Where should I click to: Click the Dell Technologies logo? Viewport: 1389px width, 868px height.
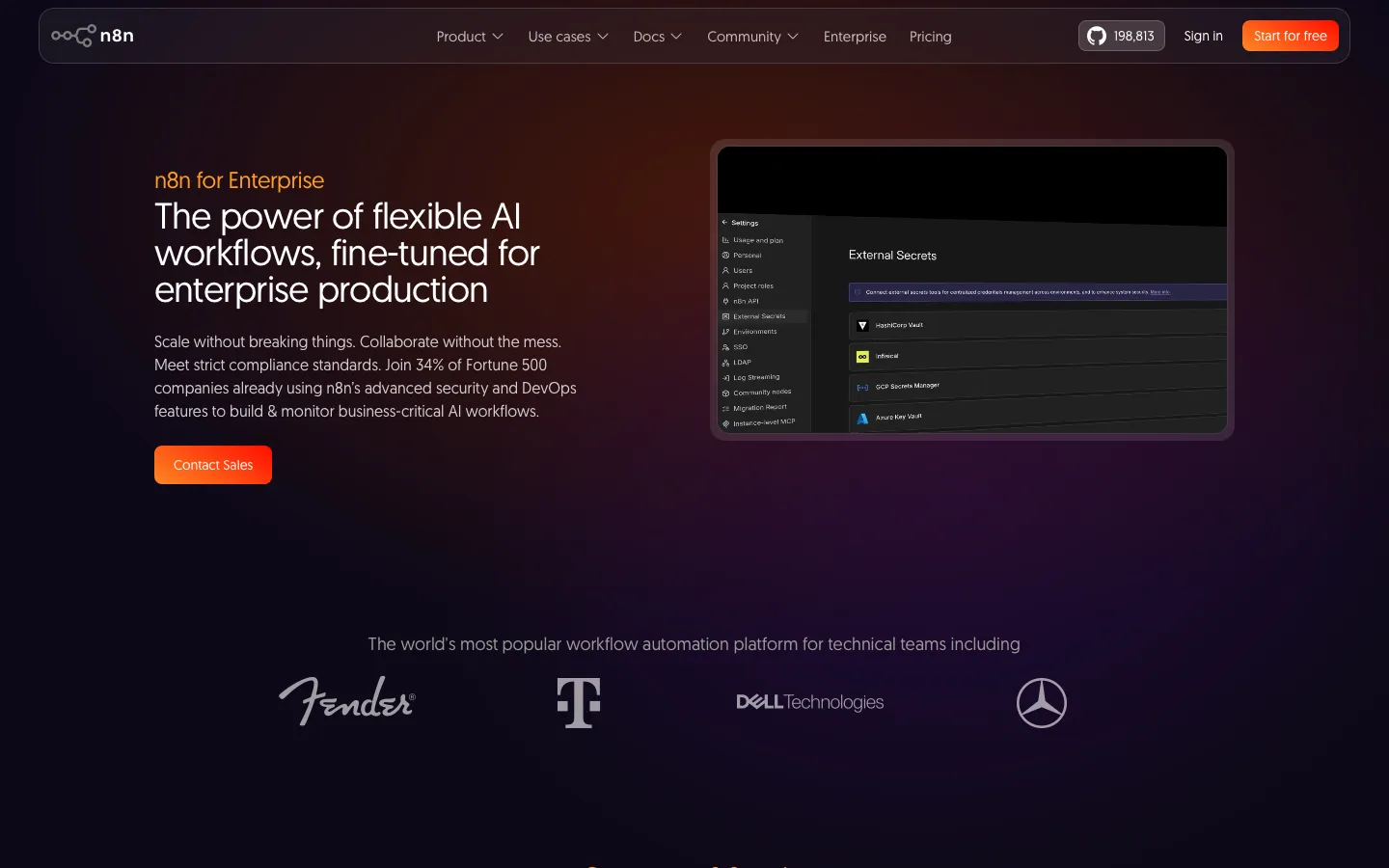(810, 702)
